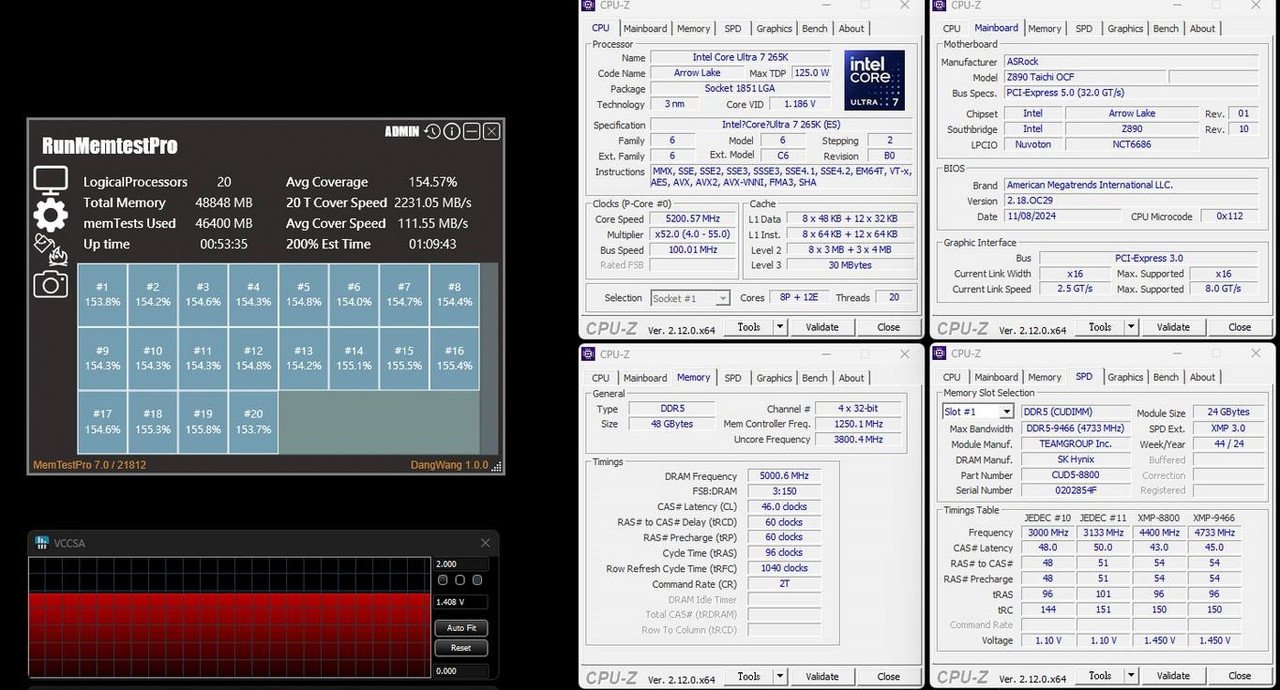Screen dimensions: 1280x690
Task: Click the 'XMP-9466' timings column header
Action: coord(1214,517)
